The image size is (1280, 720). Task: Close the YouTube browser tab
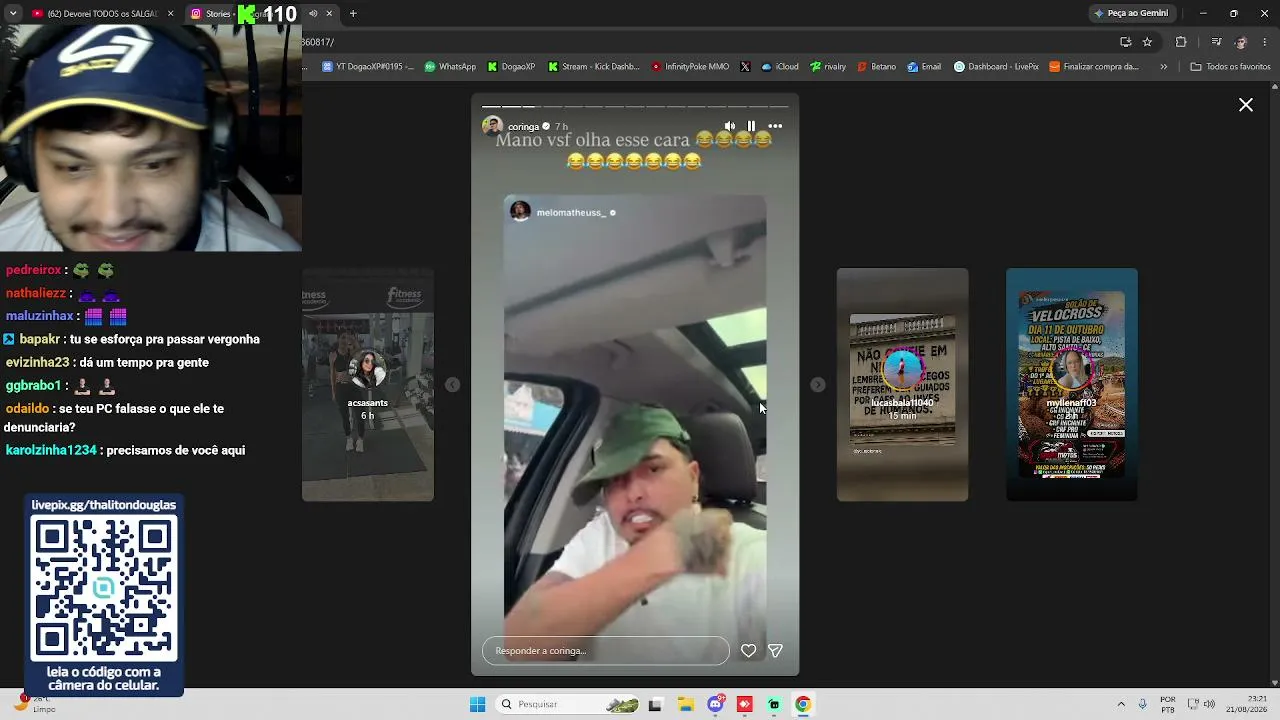[x=170, y=14]
